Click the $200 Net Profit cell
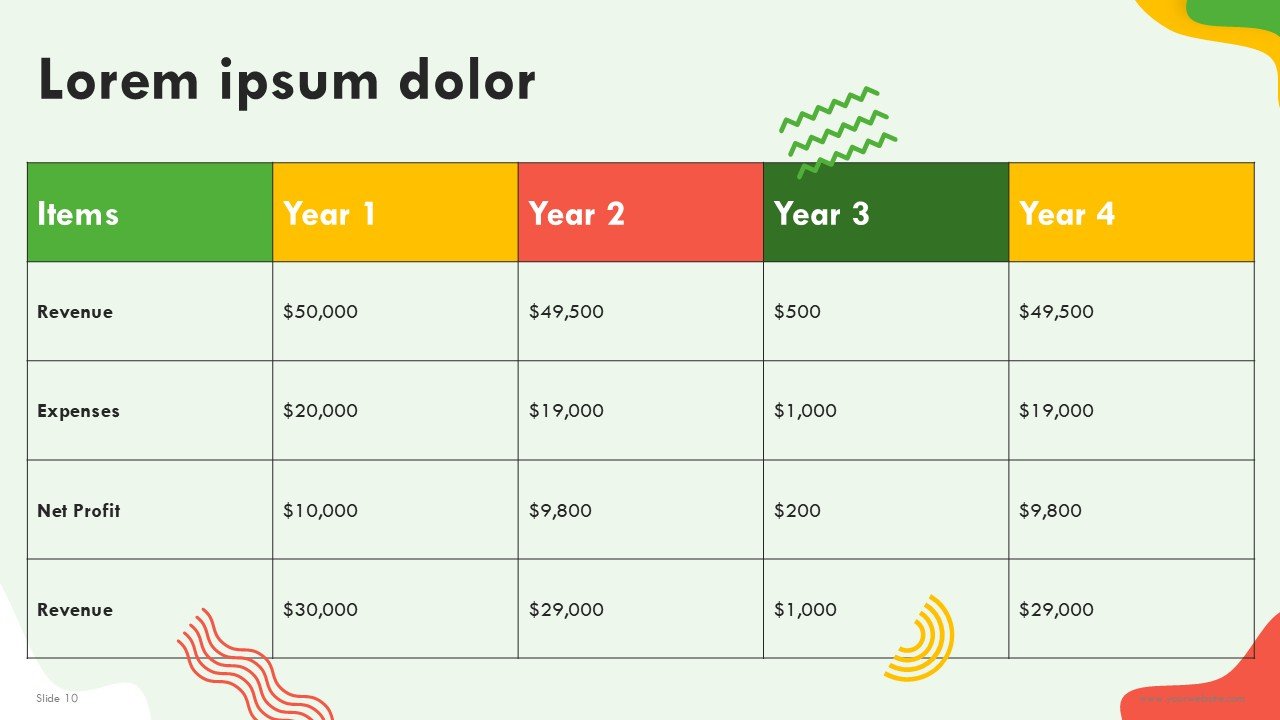Image resolution: width=1280 pixels, height=720 pixels. click(886, 510)
